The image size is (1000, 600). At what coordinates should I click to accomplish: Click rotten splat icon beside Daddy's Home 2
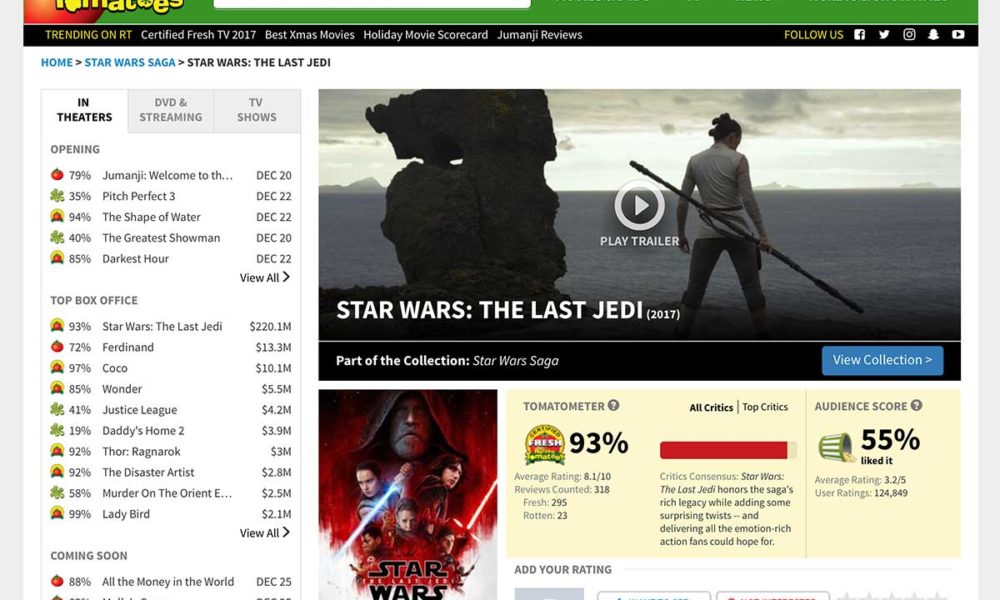pyautogui.click(x=57, y=430)
